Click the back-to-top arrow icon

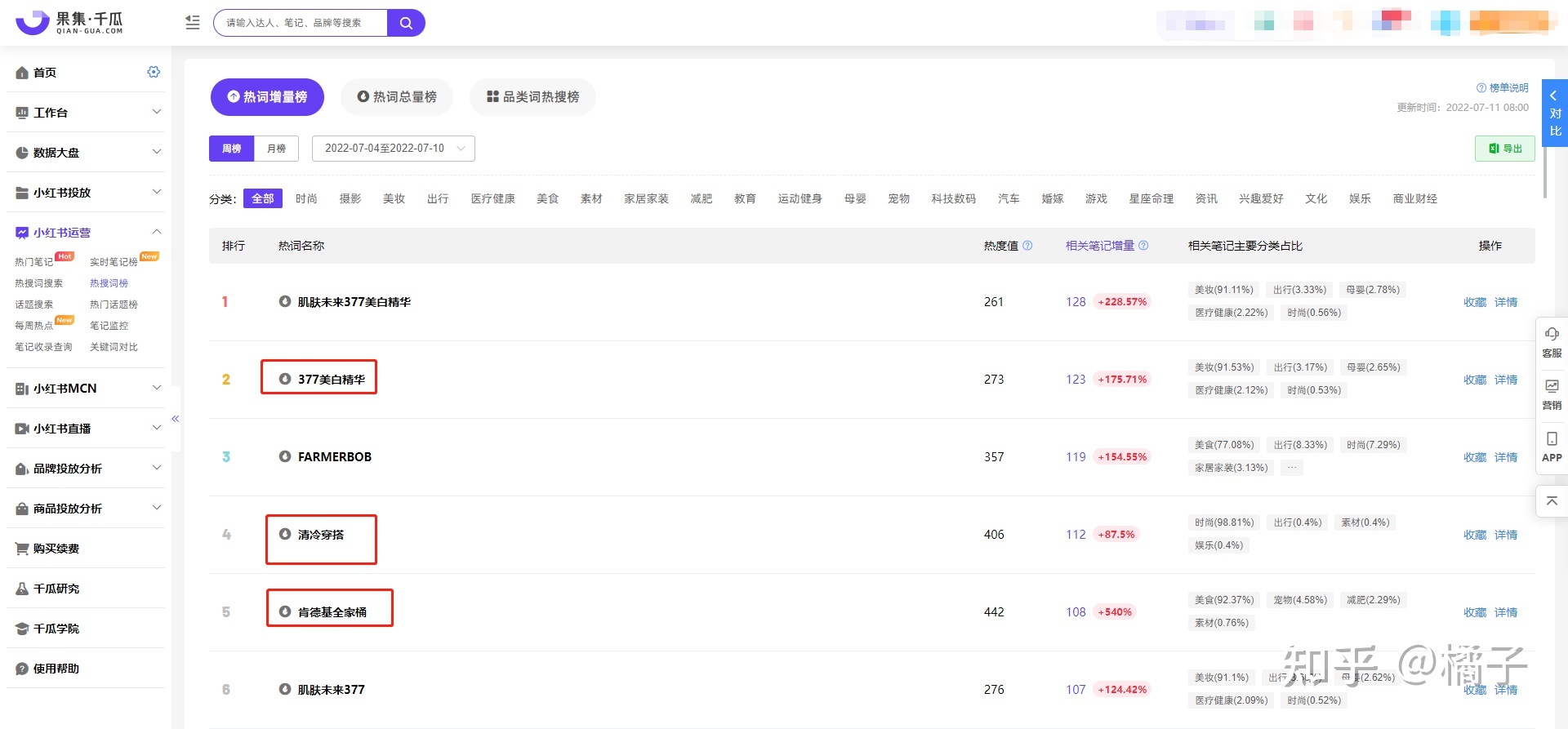coord(1552,500)
